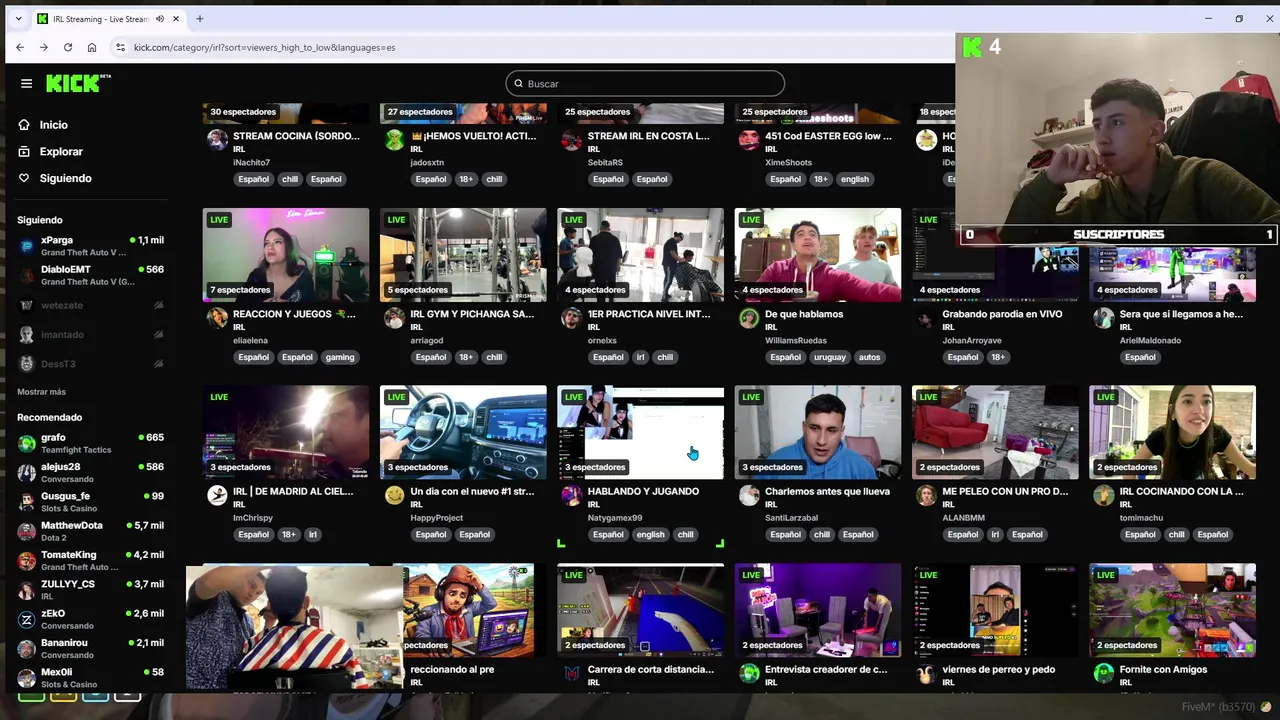1280x720 pixels.
Task: Click MexOli channel avatar
Action: [x=27, y=677]
